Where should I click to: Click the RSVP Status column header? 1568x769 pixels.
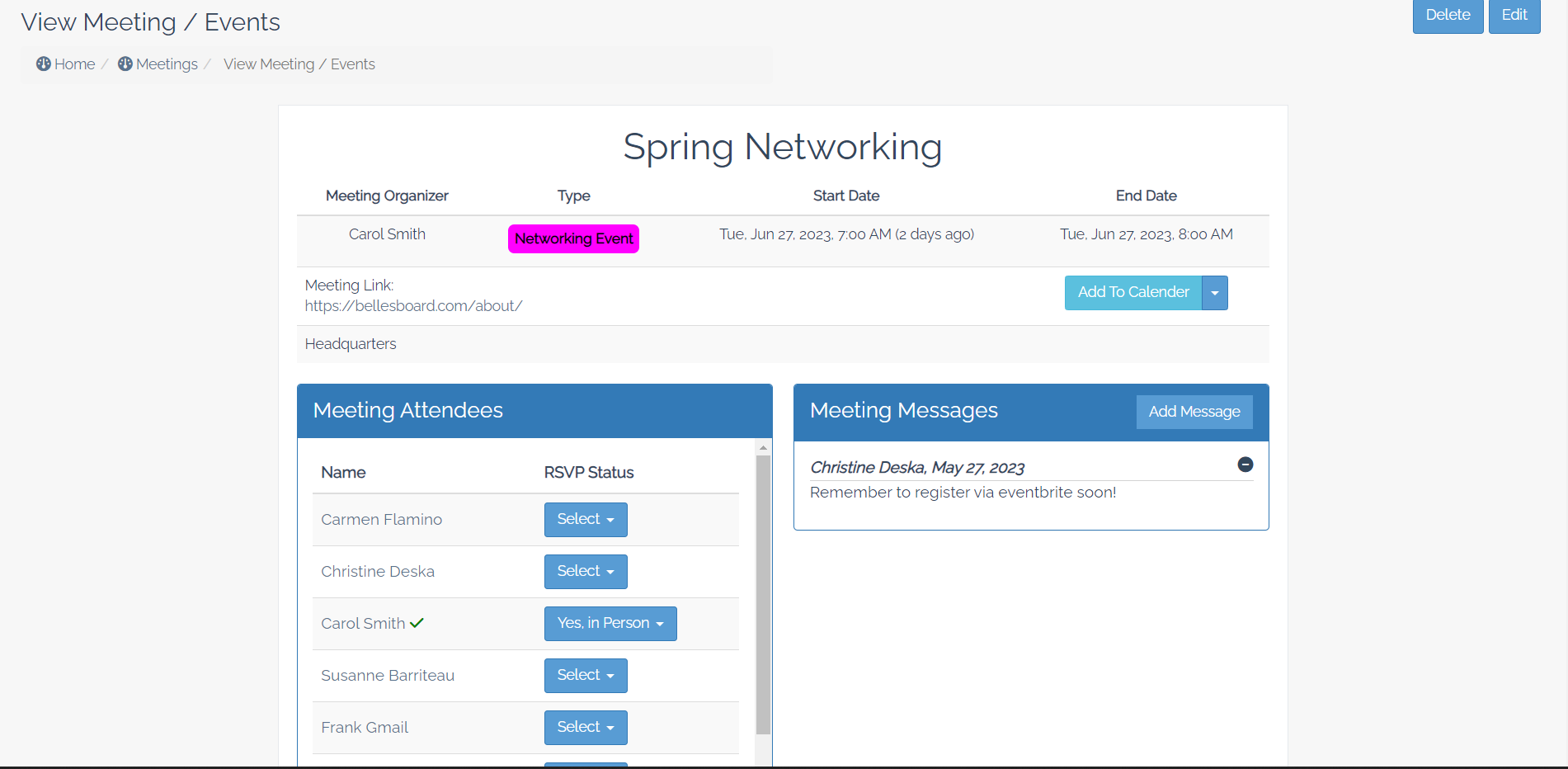[x=589, y=473]
